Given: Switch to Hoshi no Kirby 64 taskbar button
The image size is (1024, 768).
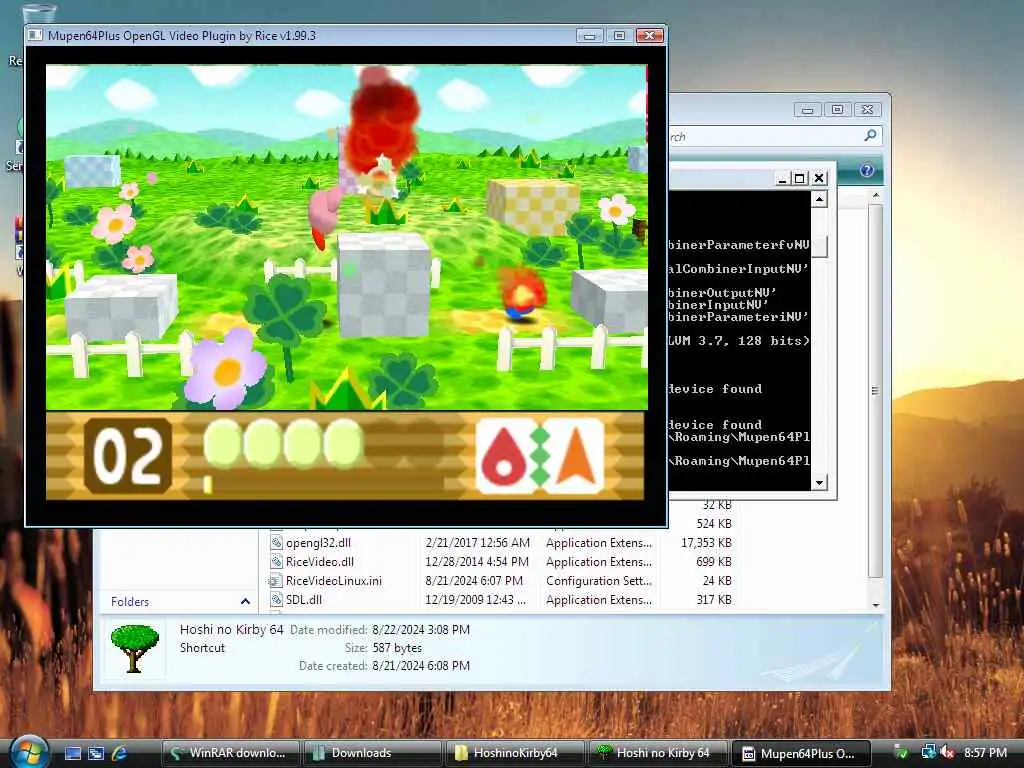Looking at the screenshot, I should (x=656, y=753).
